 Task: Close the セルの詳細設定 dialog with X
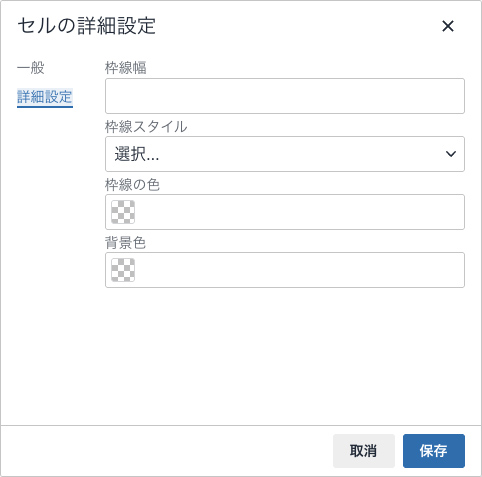(x=448, y=26)
